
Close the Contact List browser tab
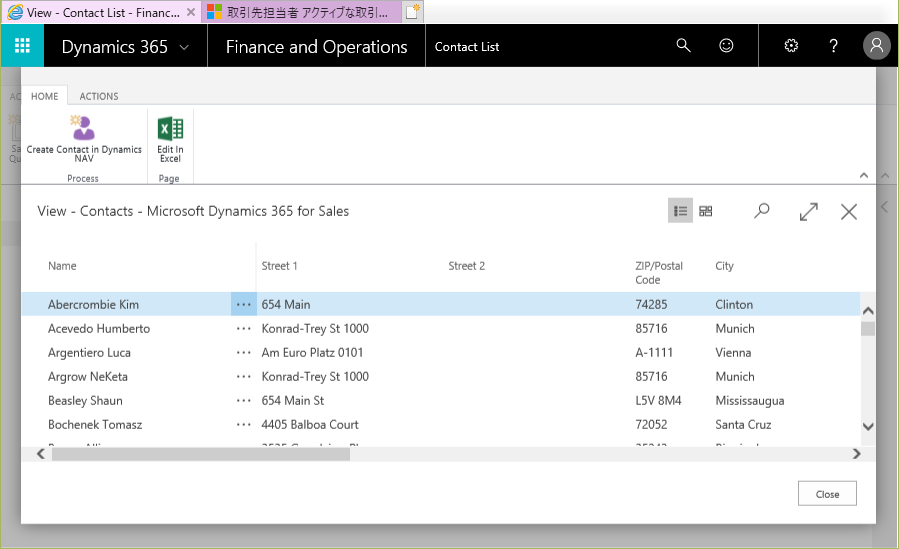191,12
